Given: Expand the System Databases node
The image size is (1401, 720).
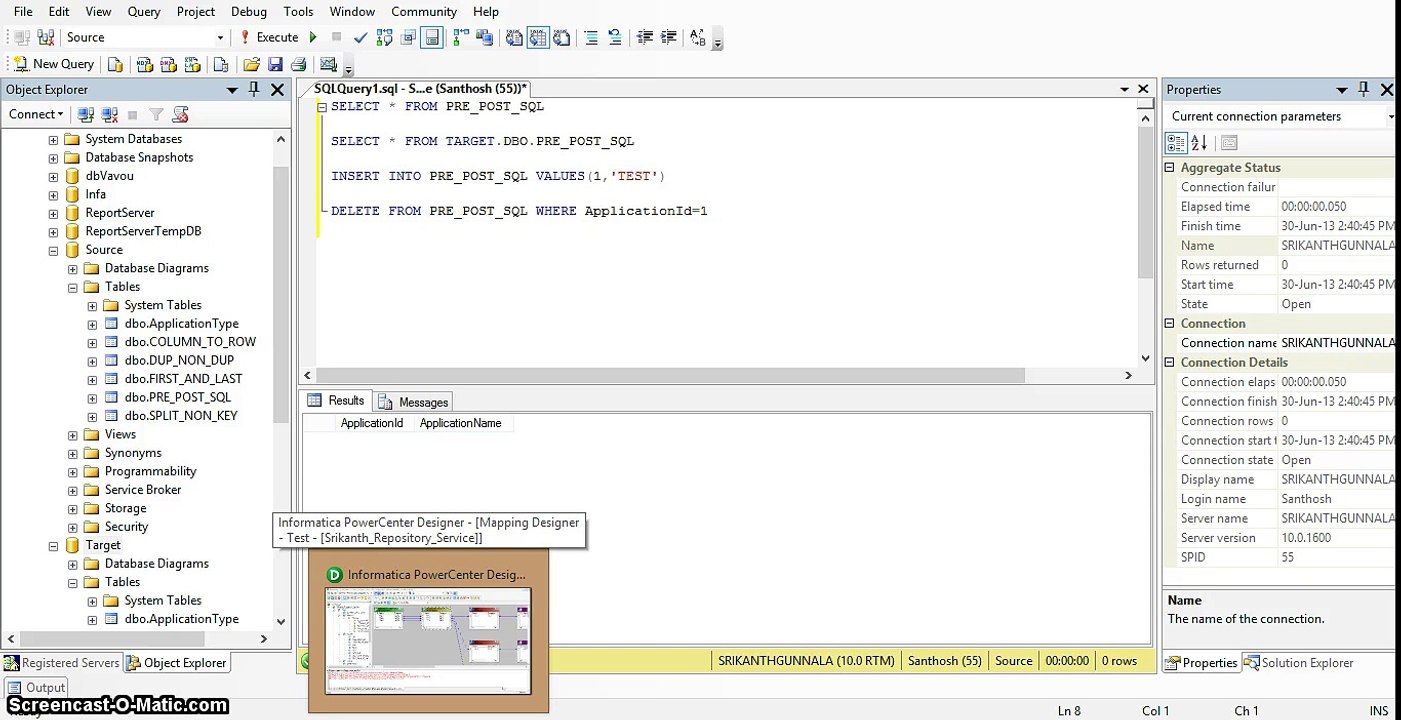Looking at the screenshot, I should pyautogui.click(x=53, y=140).
